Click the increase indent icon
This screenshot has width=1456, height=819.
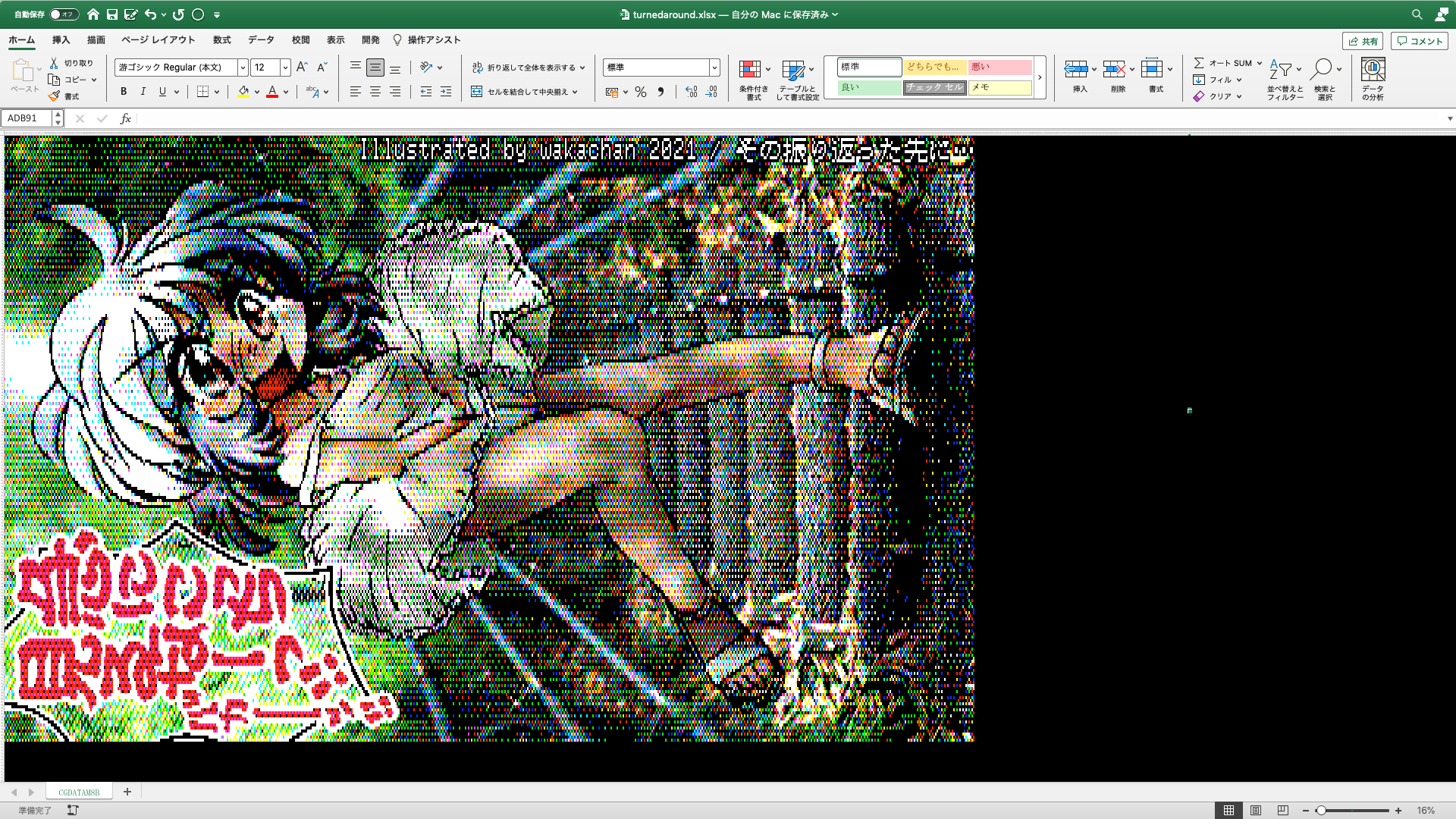446,92
